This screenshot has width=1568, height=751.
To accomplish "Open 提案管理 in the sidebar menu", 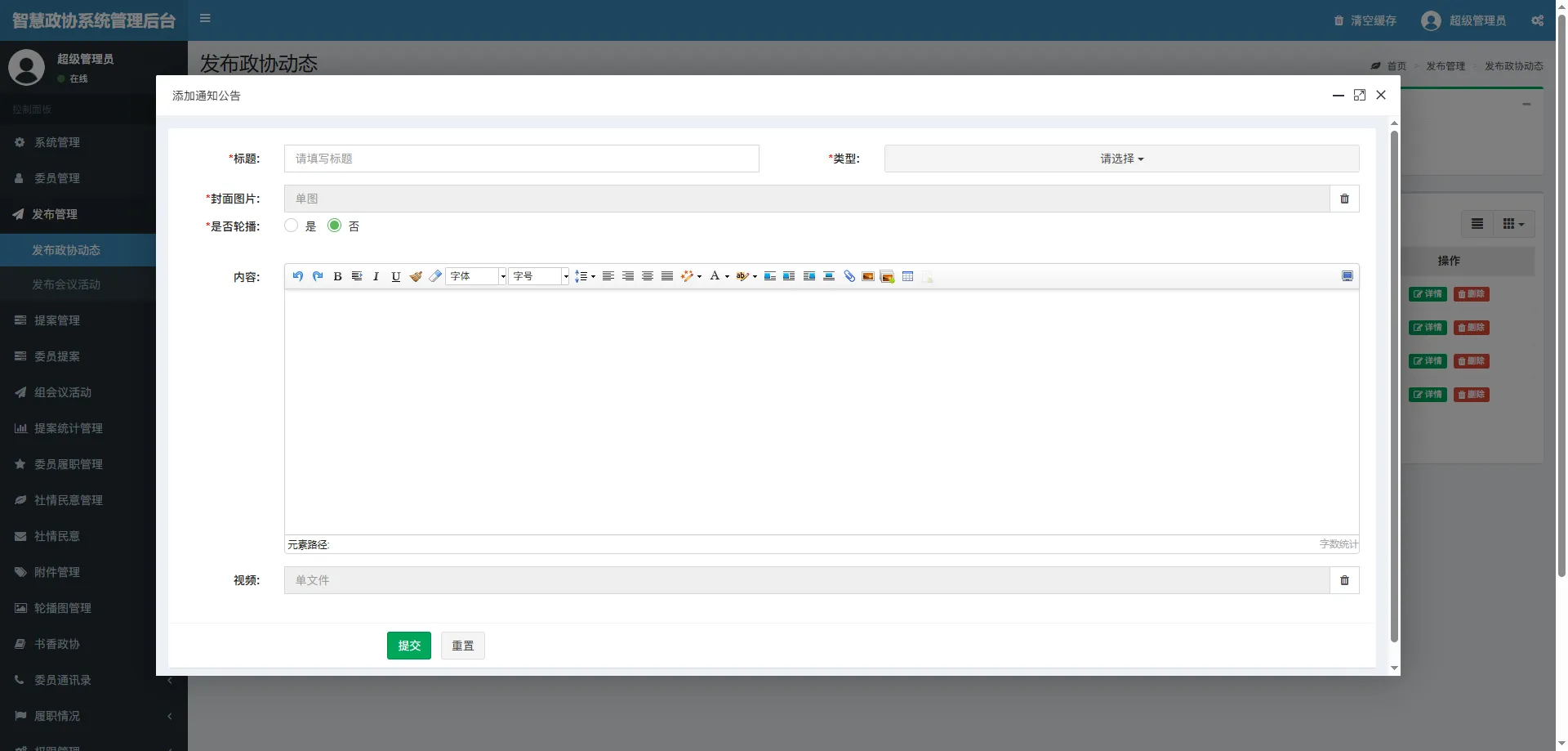I will pyautogui.click(x=57, y=320).
